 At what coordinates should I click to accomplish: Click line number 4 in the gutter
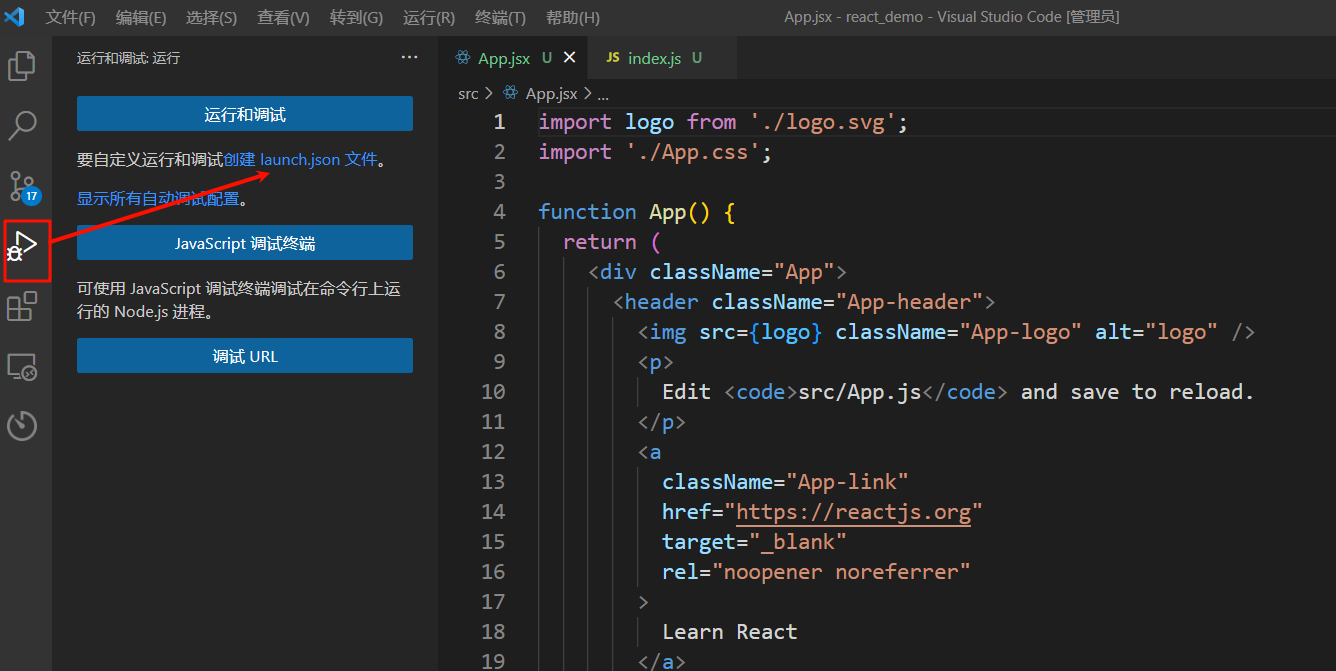pyautogui.click(x=499, y=212)
